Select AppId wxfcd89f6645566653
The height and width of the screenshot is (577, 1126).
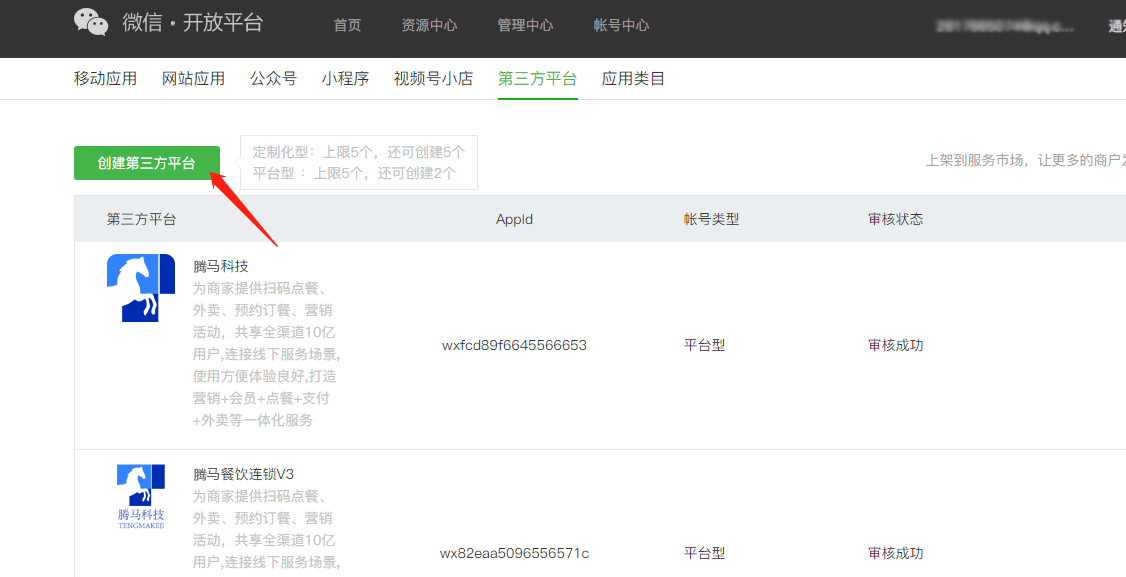(x=514, y=346)
